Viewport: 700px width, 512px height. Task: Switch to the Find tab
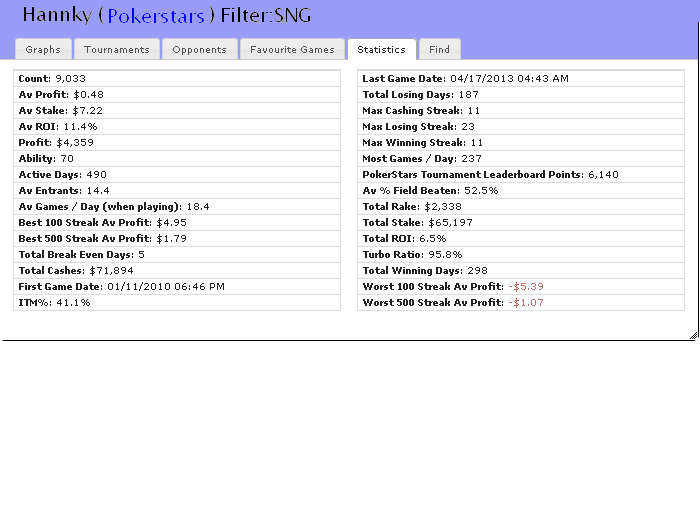[440, 49]
